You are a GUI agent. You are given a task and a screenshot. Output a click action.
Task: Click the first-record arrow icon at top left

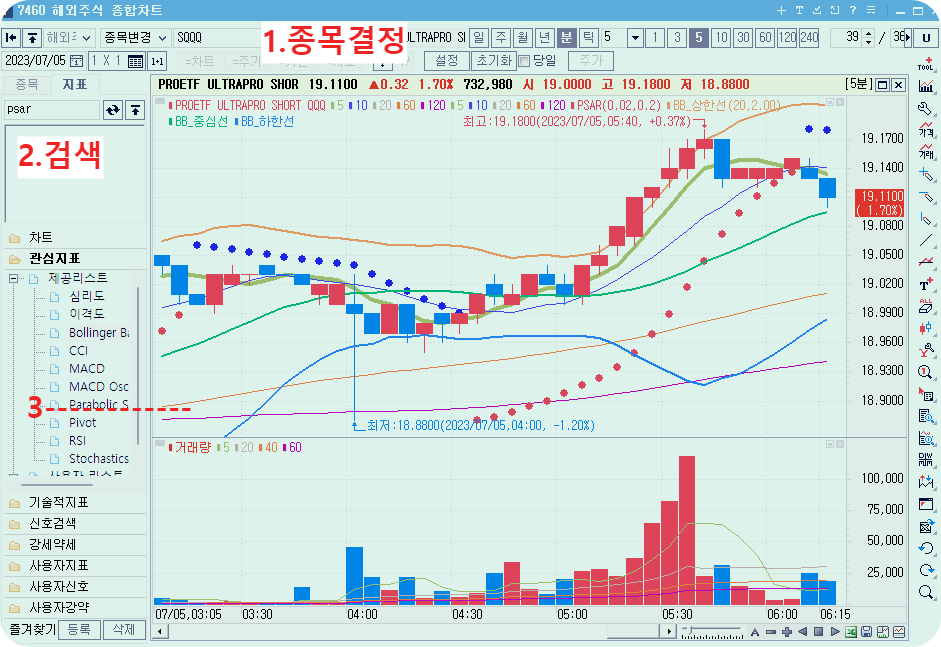pyautogui.click(x=11, y=38)
